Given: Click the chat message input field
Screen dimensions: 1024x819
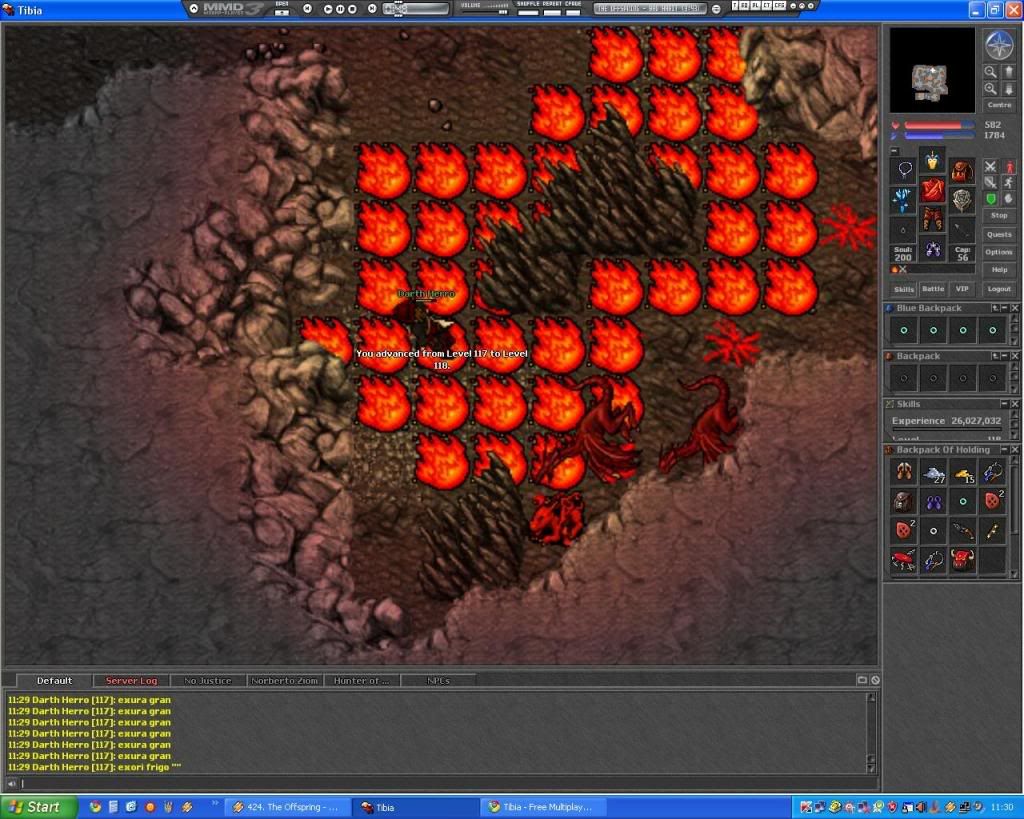Looking at the screenshot, I should point(447,783).
